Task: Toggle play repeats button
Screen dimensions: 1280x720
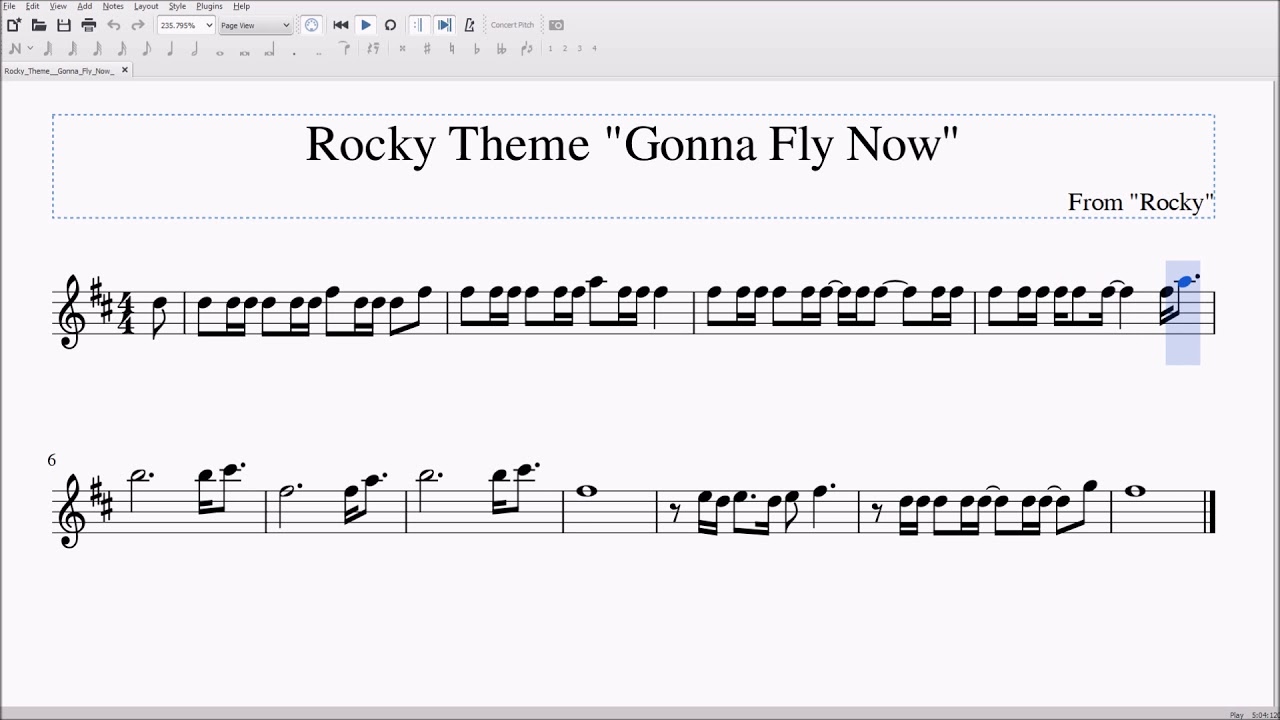Action: point(419,25)
